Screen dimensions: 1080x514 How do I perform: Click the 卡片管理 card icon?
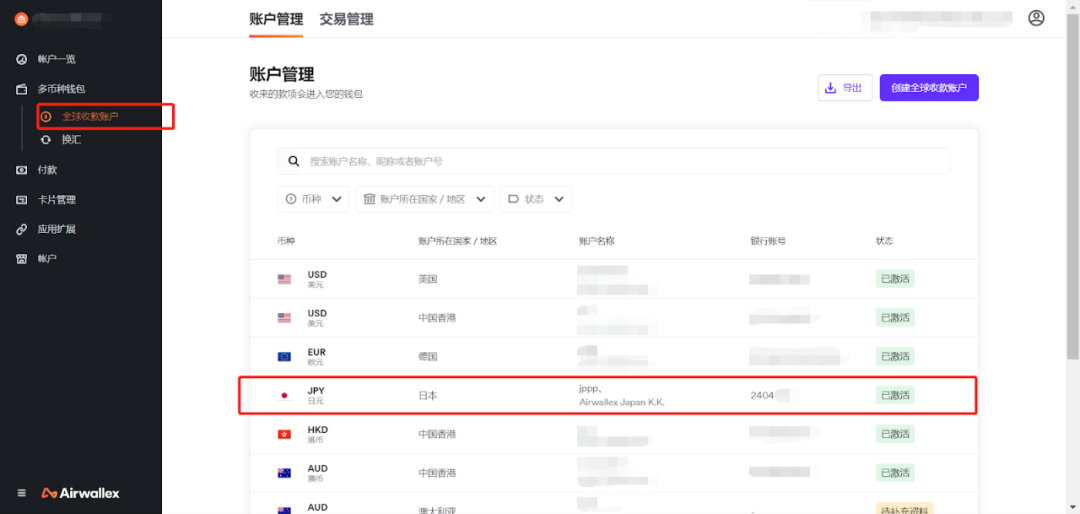pos(21,200)
